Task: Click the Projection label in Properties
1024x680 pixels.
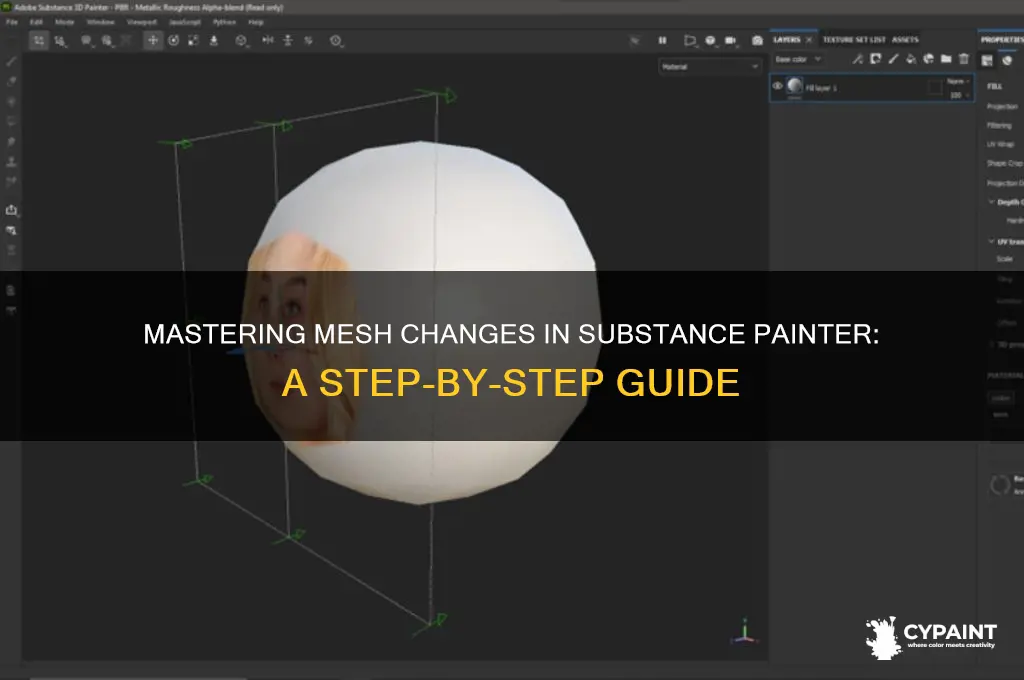Action: tap(1002, 106)
